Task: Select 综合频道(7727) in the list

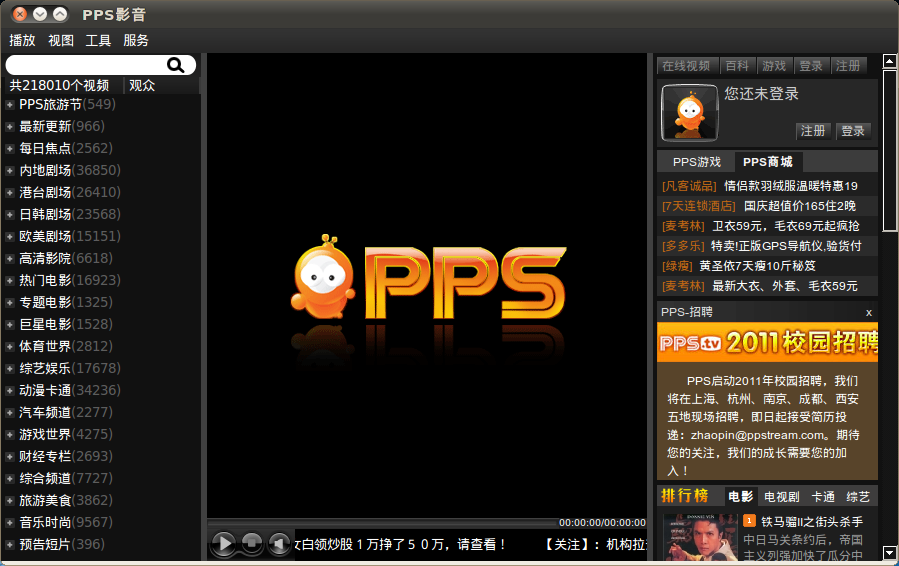Action: (66, 478)
